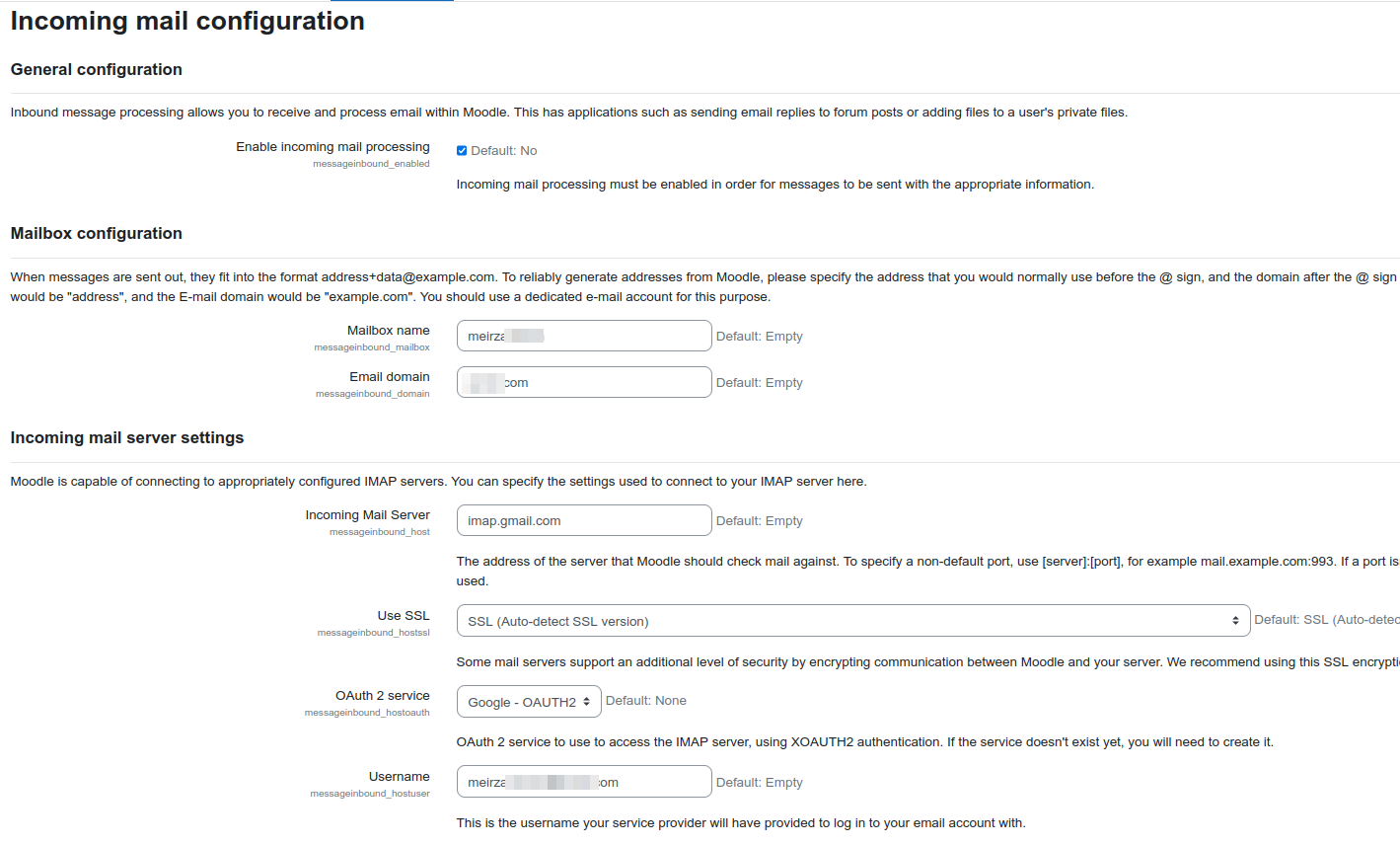Click the 'Incoming Mail Server' label

pyautogui.click(x=368, y=514)
